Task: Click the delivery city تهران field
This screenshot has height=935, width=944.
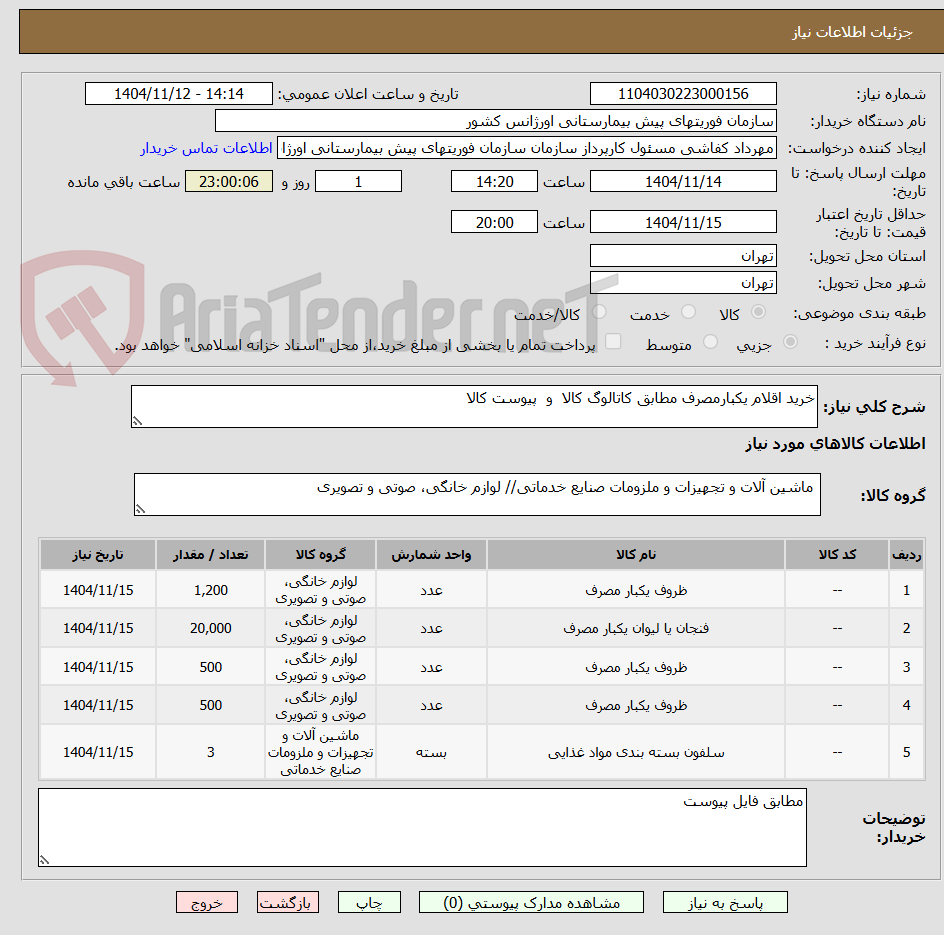Action: (x=683, y=283)
